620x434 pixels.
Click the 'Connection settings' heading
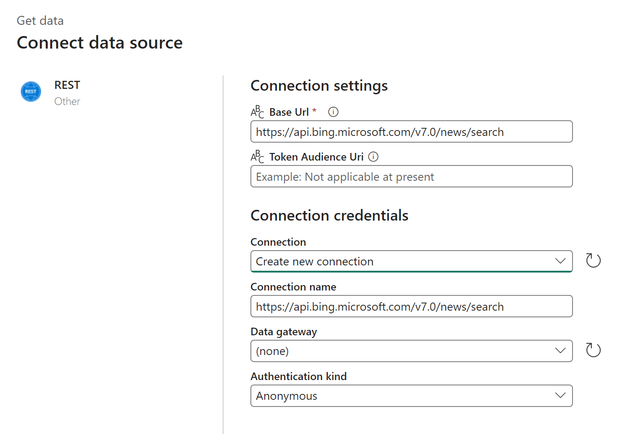[x=319, y=86]
